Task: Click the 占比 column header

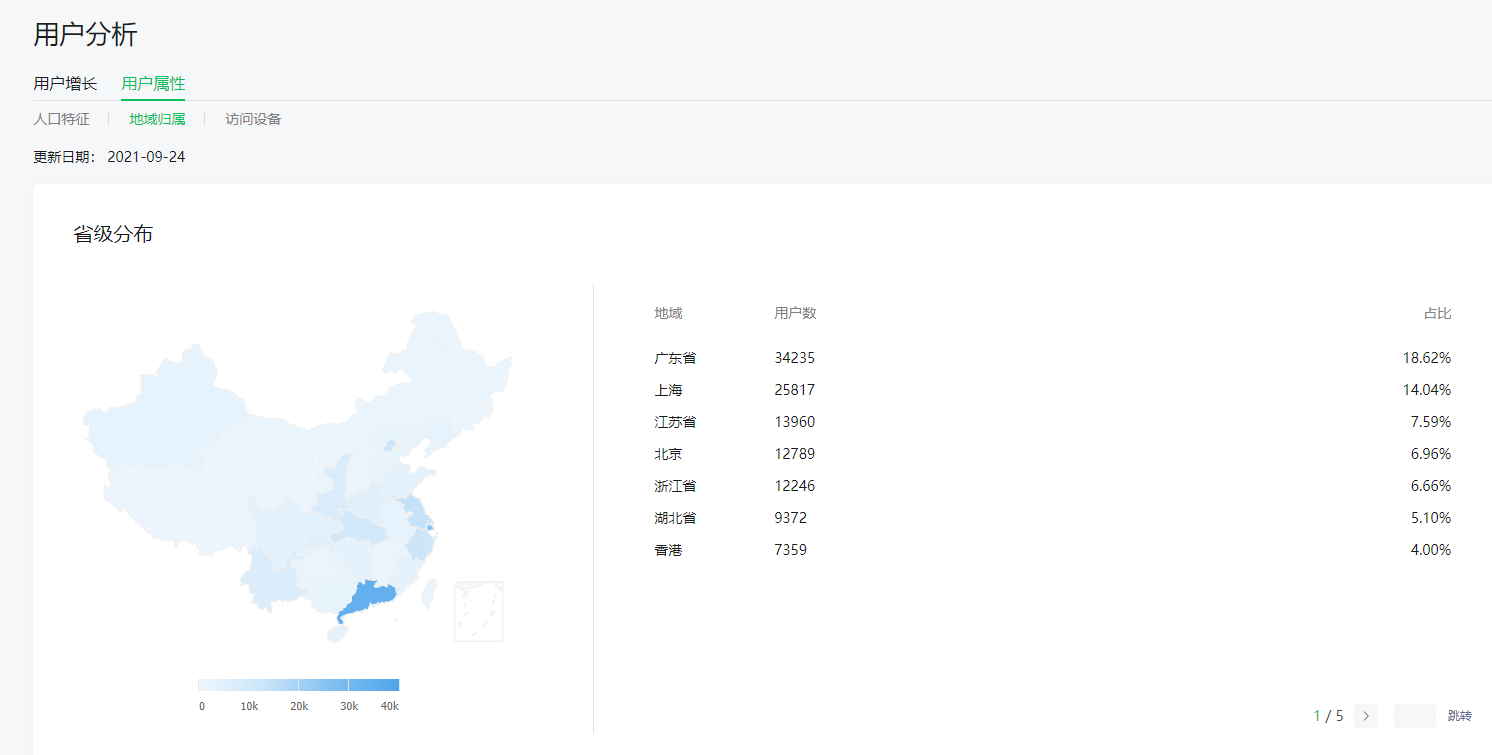Action: point(1437,313)
